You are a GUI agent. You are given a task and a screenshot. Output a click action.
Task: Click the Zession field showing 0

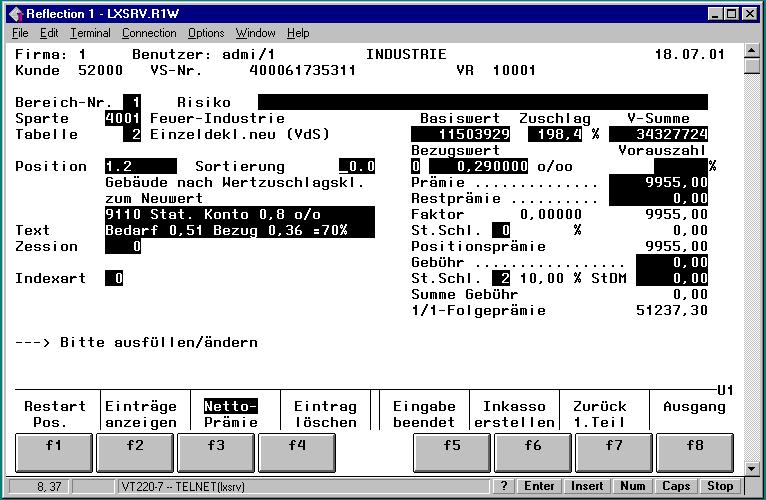(123, 246)
